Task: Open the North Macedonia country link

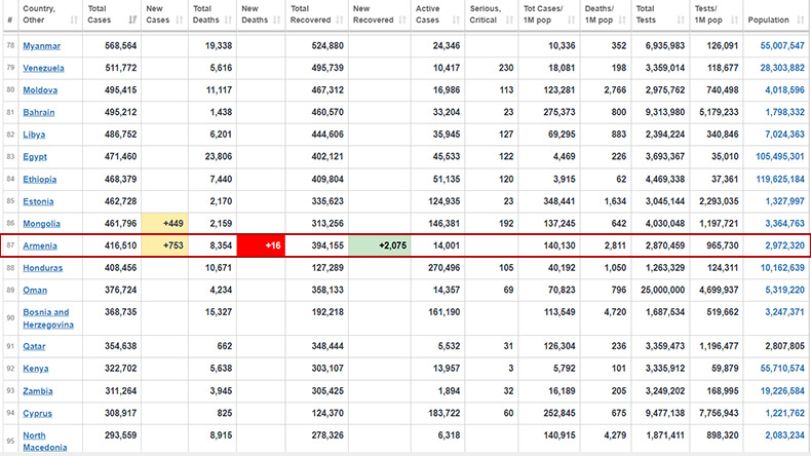Action: click(44, 442)
